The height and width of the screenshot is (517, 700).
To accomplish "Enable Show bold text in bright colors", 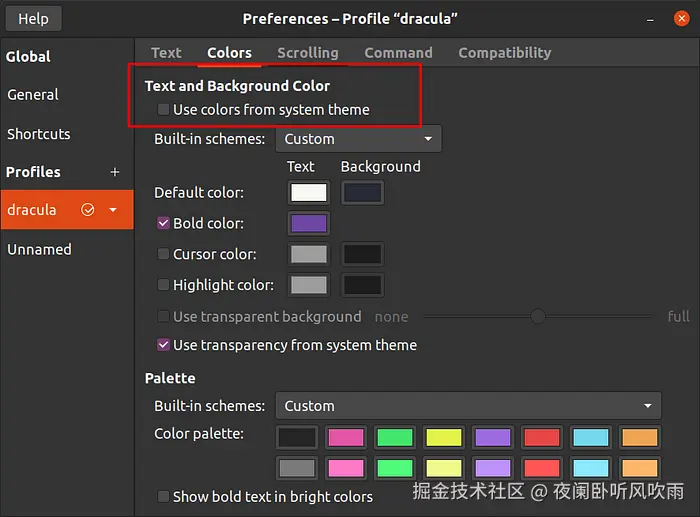I will (x=164, y=496).
